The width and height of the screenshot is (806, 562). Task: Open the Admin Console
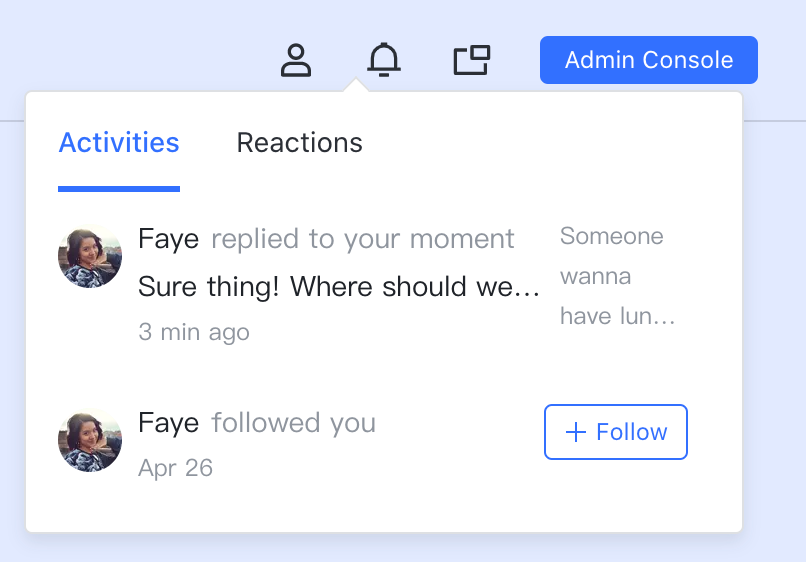648,60
